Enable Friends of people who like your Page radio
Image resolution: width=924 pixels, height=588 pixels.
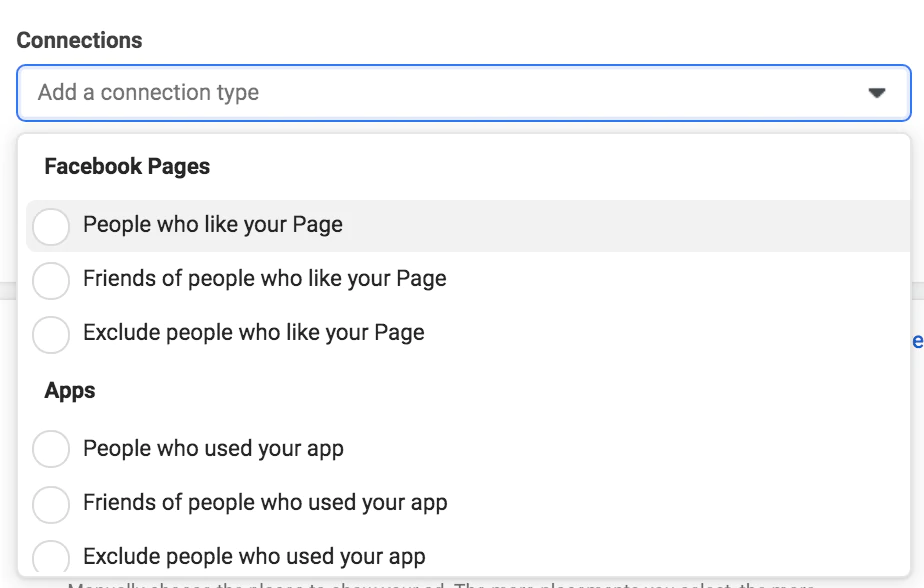51,280
